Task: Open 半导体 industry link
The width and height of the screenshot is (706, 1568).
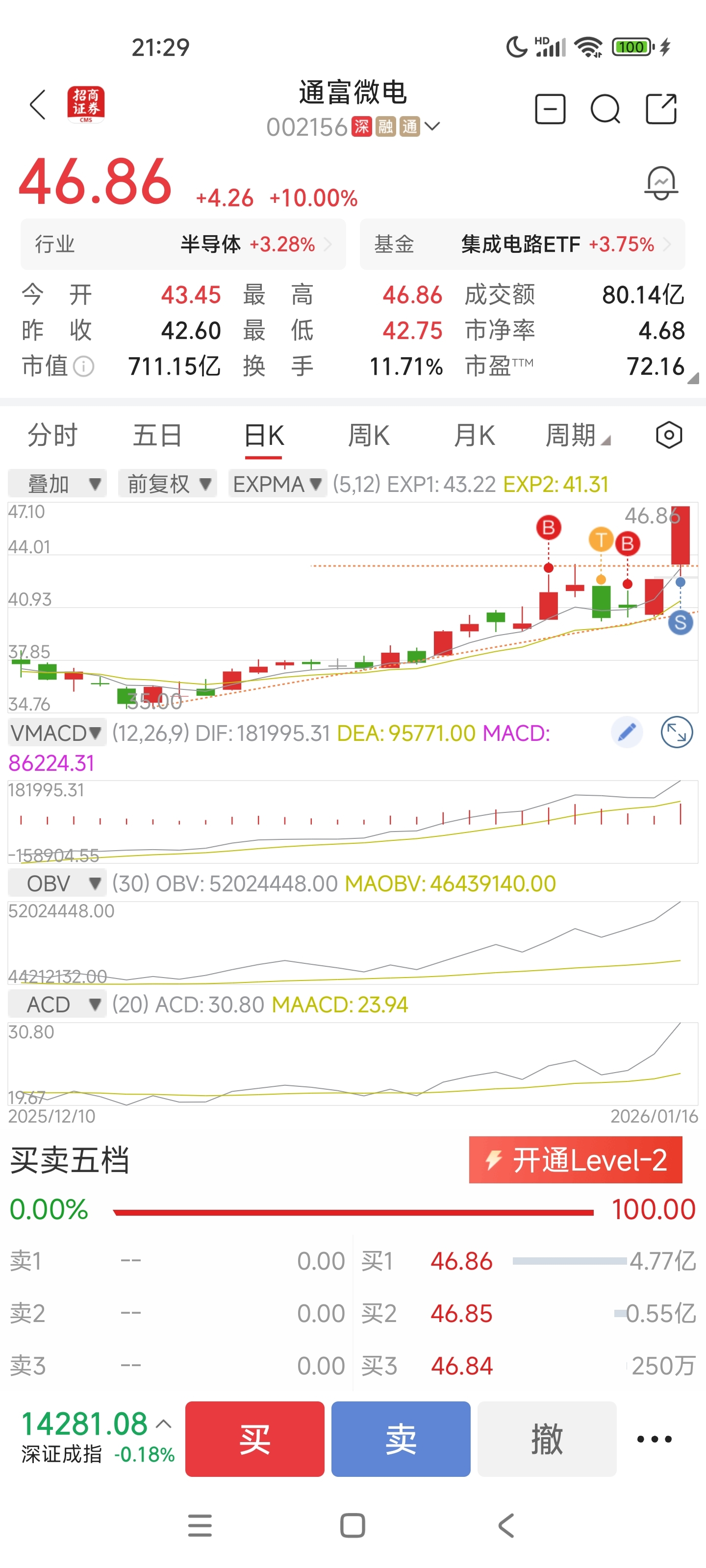Action: coord(183,244)
